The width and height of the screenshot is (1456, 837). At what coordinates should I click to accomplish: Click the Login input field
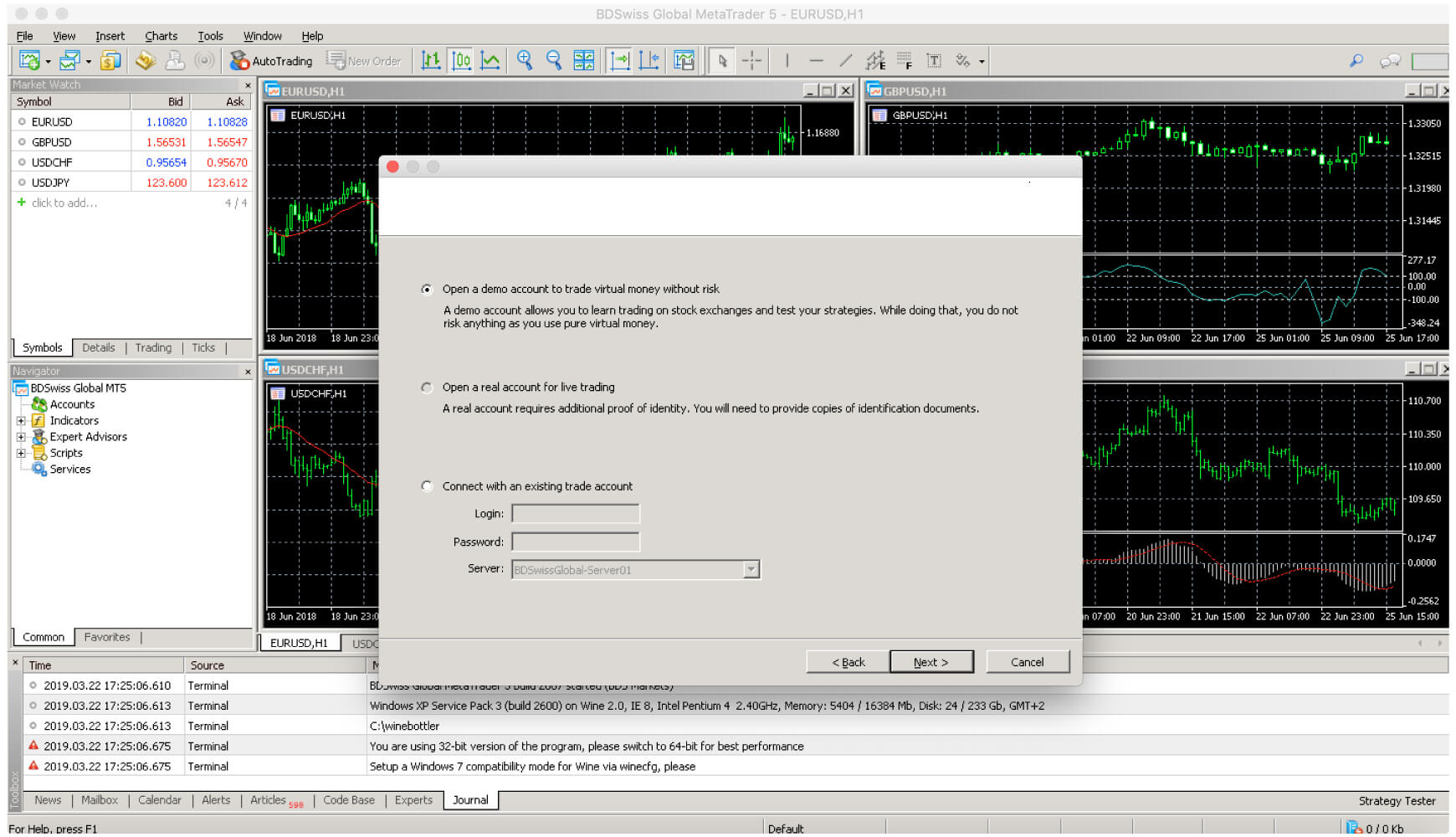[x=576, y=513]
